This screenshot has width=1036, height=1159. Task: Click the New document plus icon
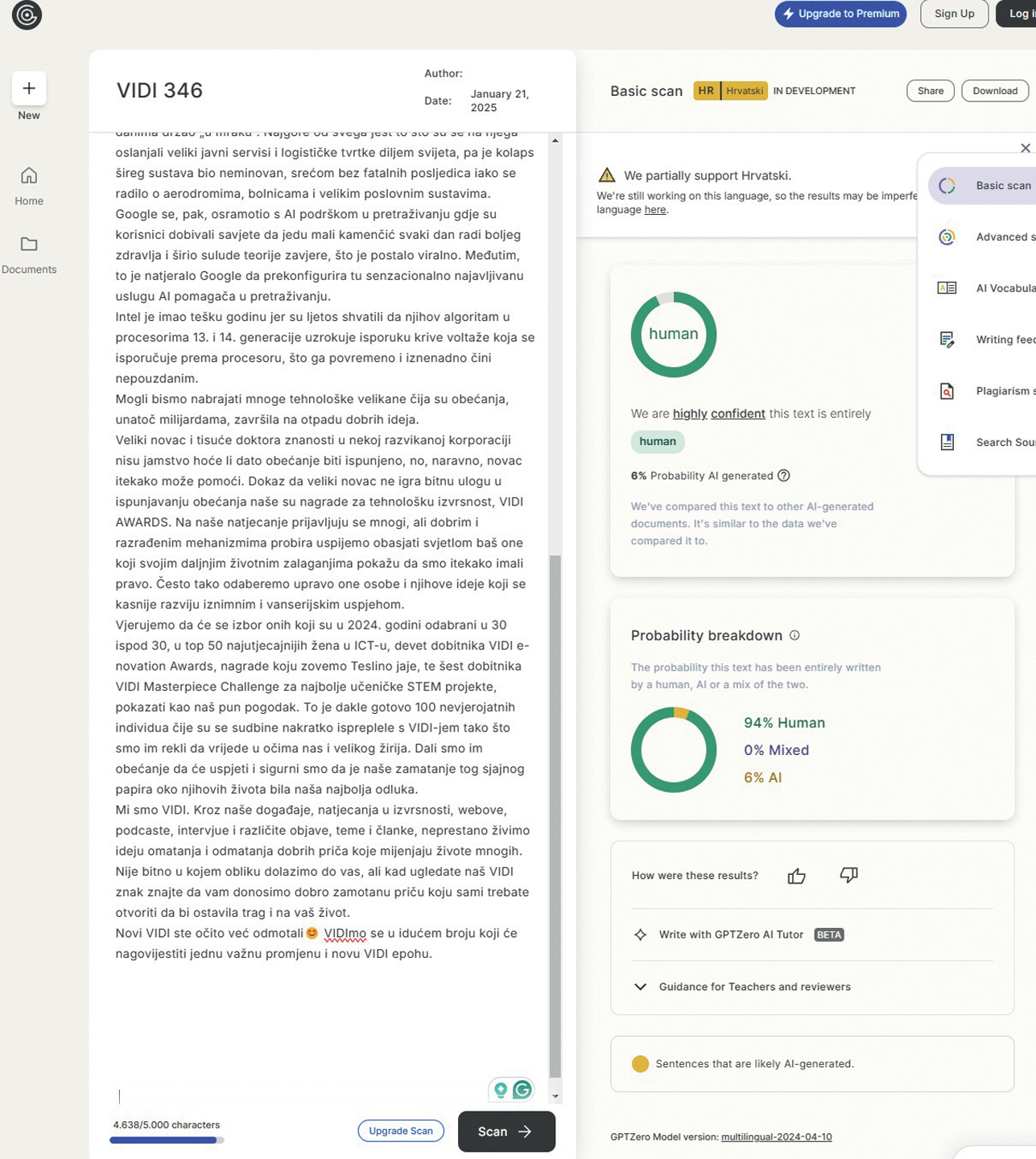29,89
